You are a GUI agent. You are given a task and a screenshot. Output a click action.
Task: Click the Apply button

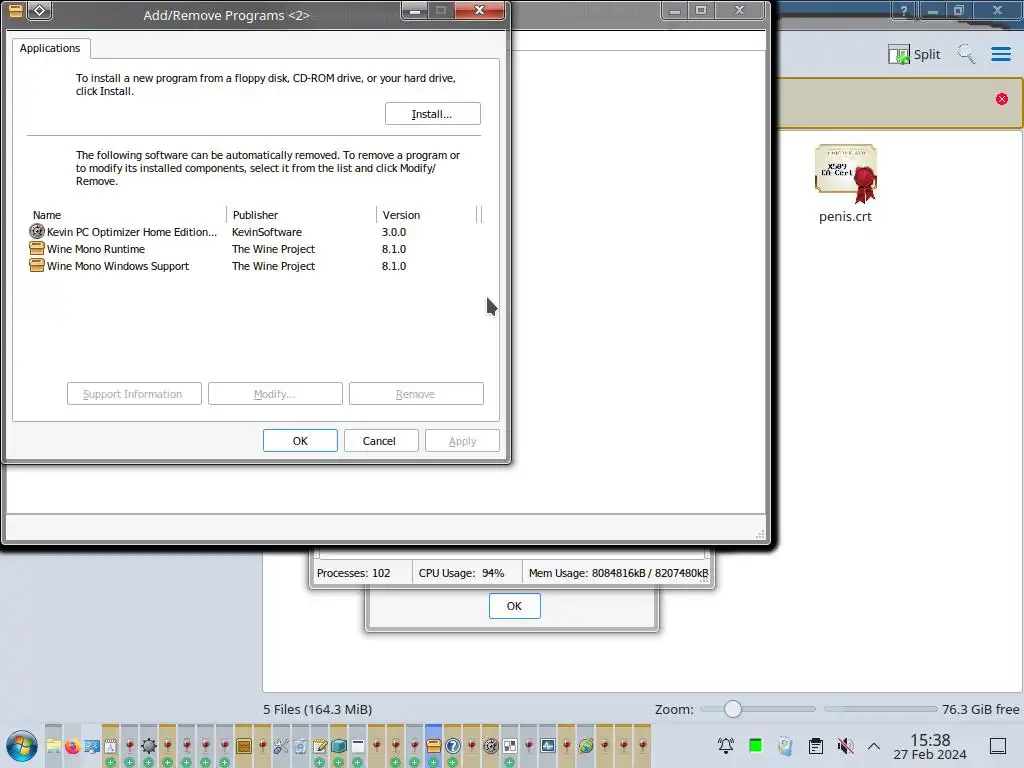462,441
